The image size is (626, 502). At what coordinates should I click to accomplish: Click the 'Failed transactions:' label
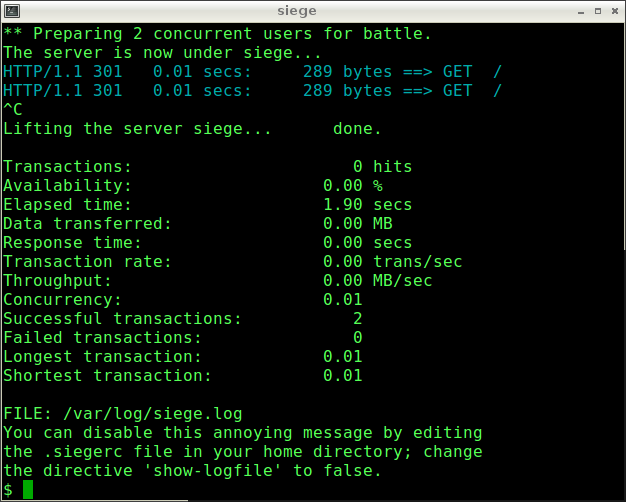point(103,337)
